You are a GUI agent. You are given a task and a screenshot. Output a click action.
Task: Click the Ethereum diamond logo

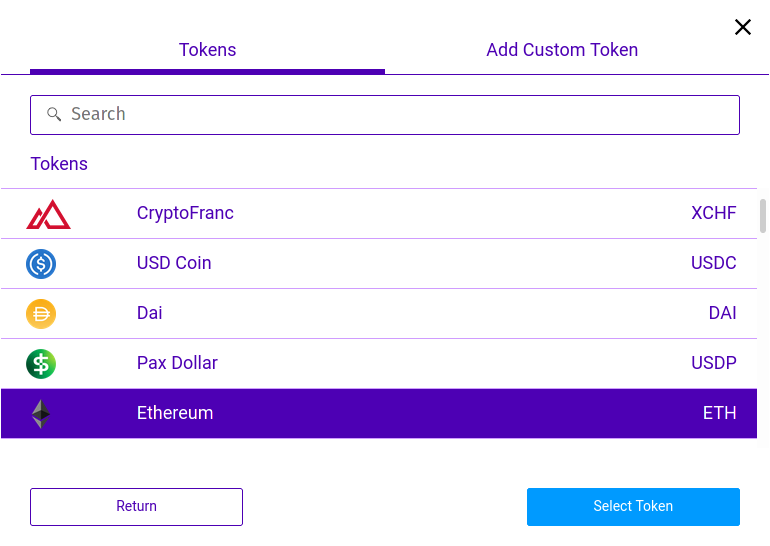click(x=41, y=414)
